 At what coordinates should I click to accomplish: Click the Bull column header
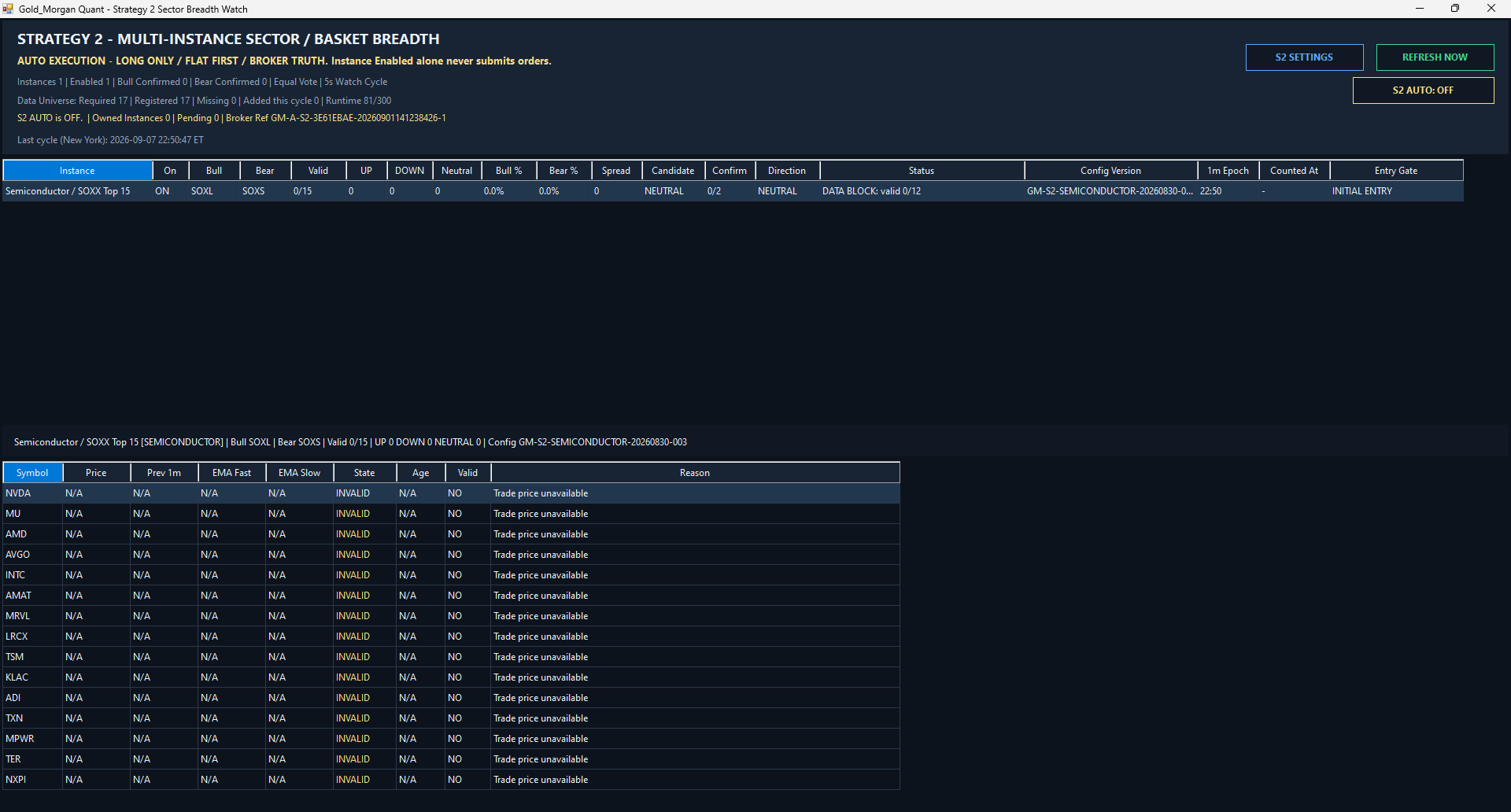tap(214, 171)
